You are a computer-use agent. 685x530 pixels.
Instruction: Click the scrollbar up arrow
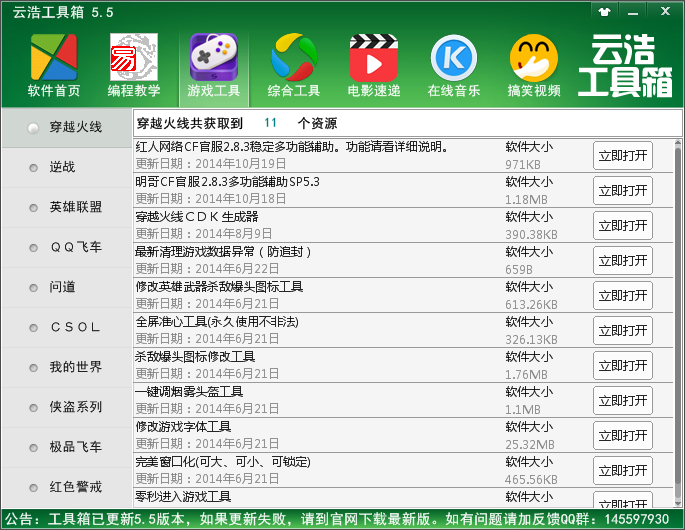point(678,143)
